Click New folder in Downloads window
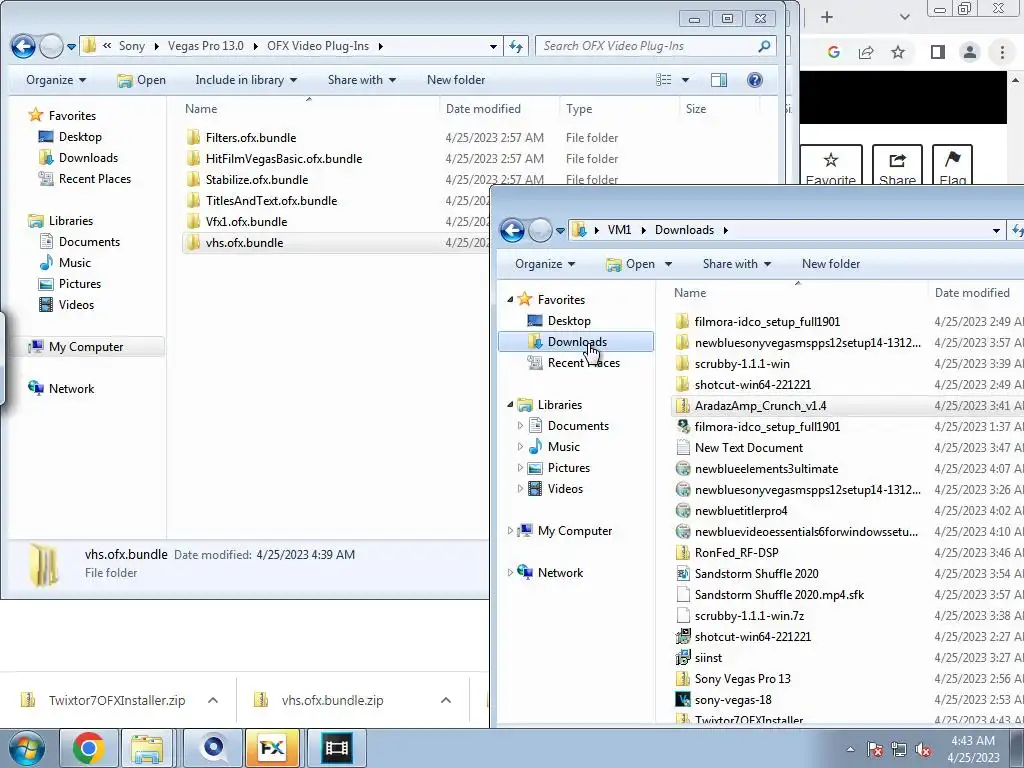The height and width of the screenshot is (768, 1024). pos(831,264)
